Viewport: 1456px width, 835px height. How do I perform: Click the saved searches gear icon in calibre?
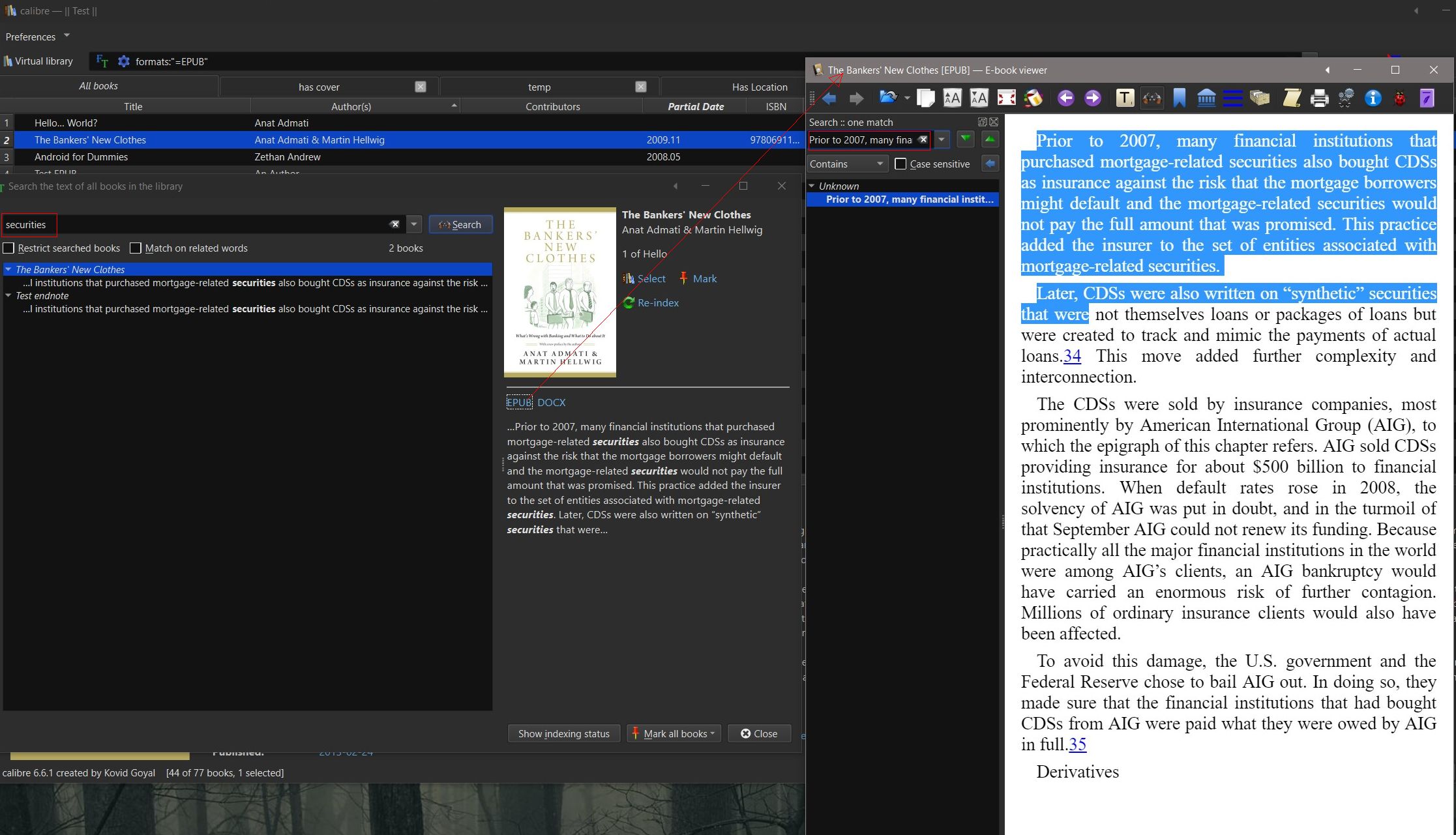pos(123,61)
